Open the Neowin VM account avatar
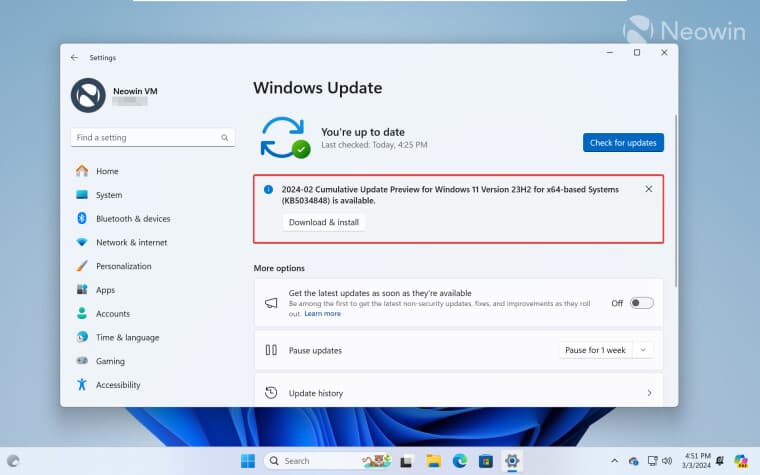 tap(88, 95)
